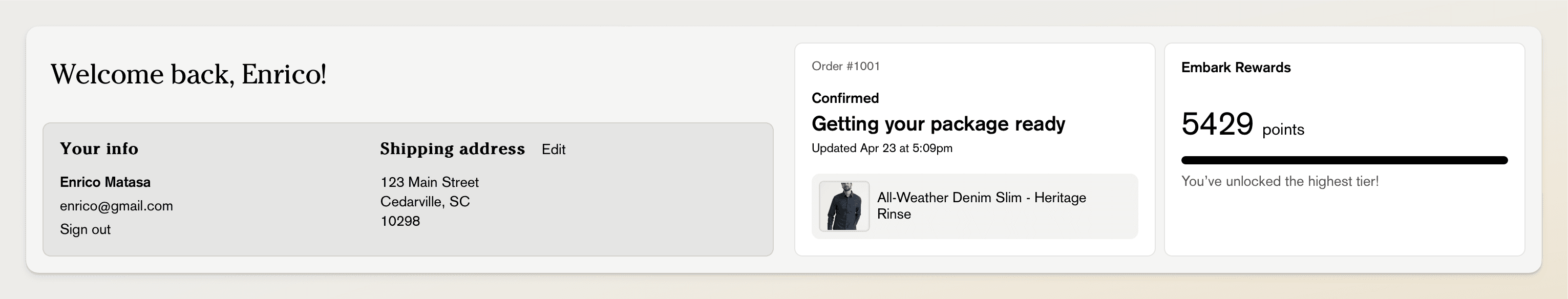Click the Sign out link
This screenshot has height=299, width=1568.
pos(85,229)
